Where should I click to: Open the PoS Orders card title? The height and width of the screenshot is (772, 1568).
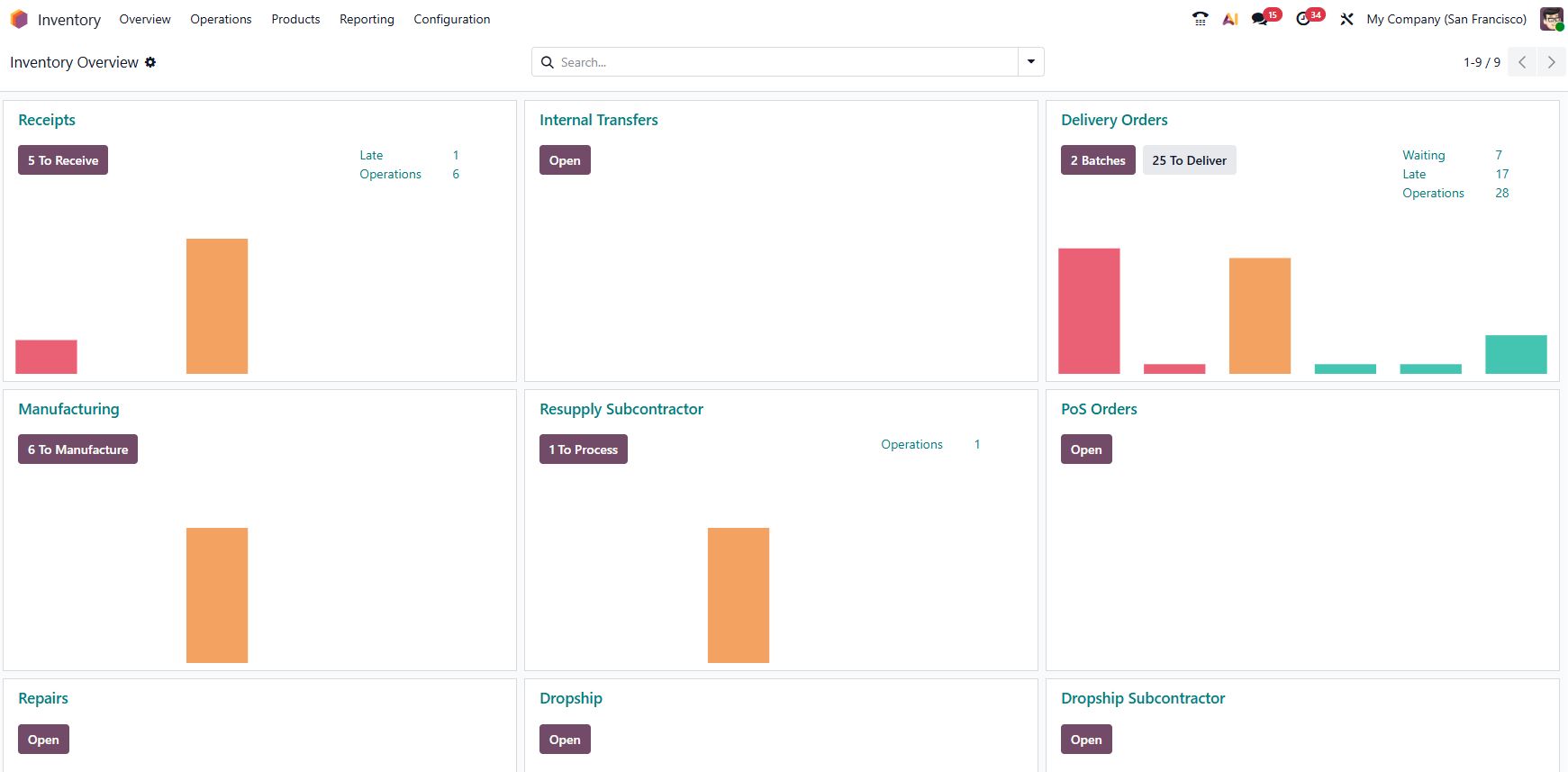click(1099, 409)
